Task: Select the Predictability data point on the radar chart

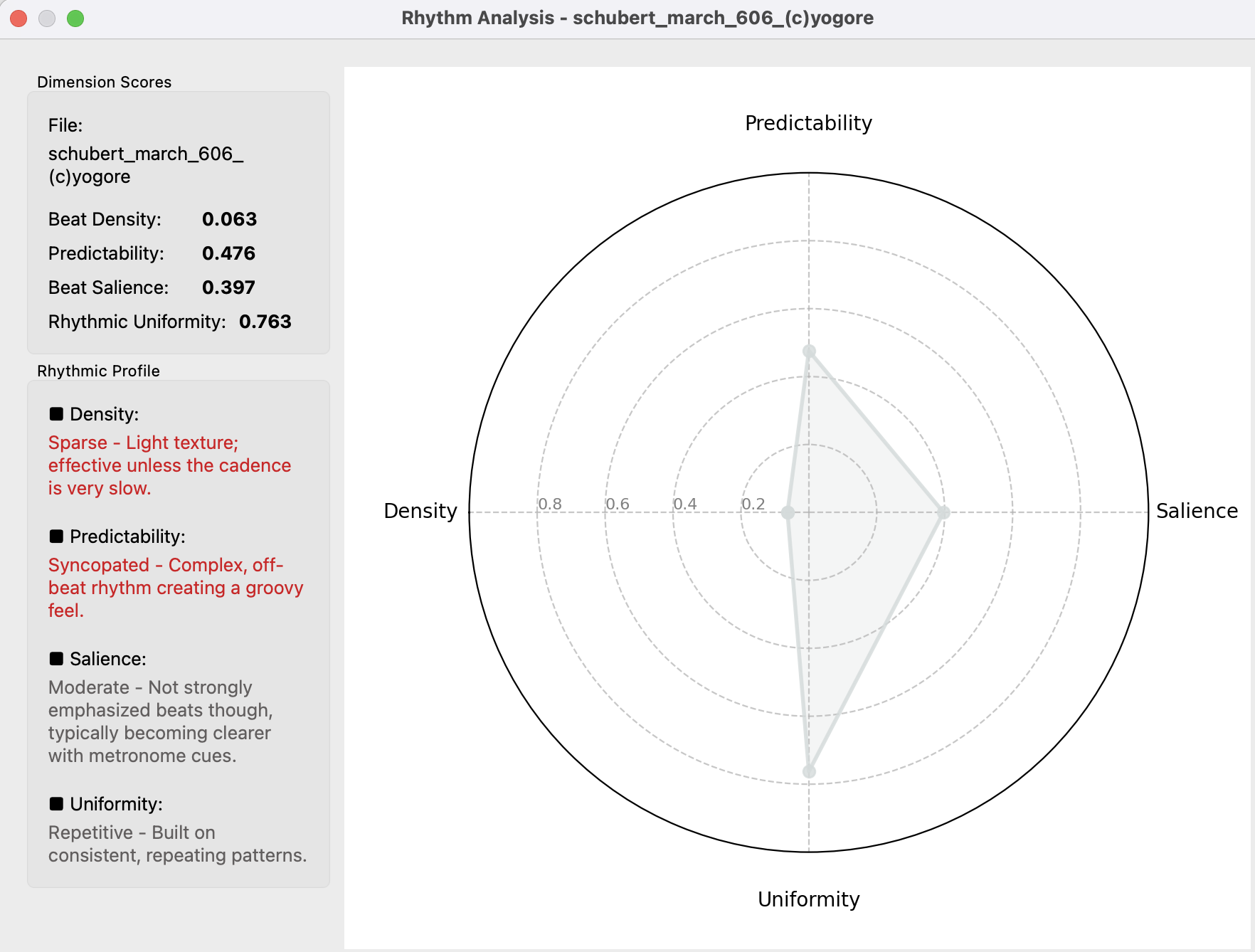Action: [809, 351]
